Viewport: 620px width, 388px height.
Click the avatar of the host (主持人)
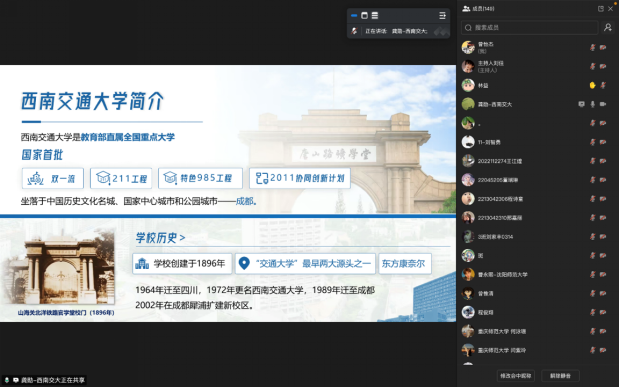[468, 66]
